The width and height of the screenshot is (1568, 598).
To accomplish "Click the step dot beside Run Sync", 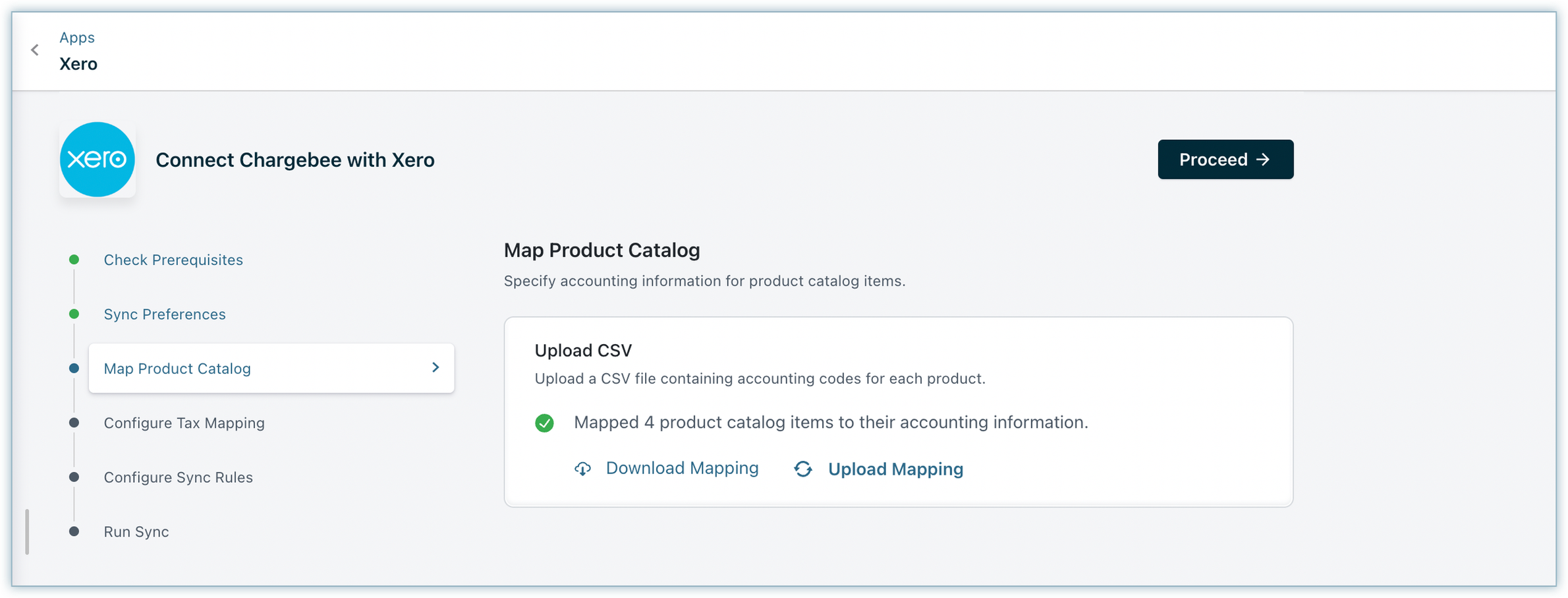I will (x=74, y=531).
